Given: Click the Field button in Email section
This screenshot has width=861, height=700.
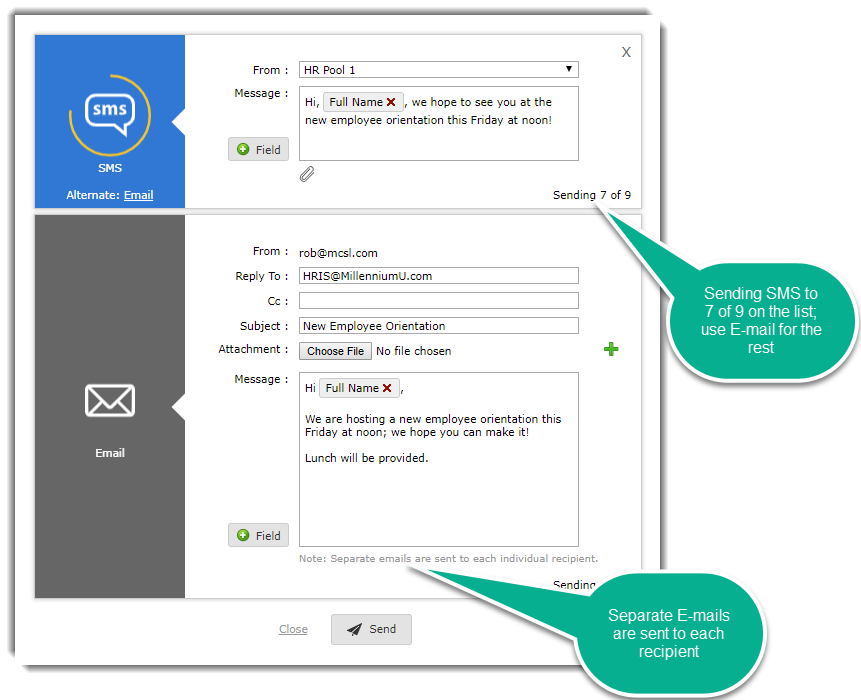Looking at the screenshot, I should pyautogui.click(x=258, y=535).
